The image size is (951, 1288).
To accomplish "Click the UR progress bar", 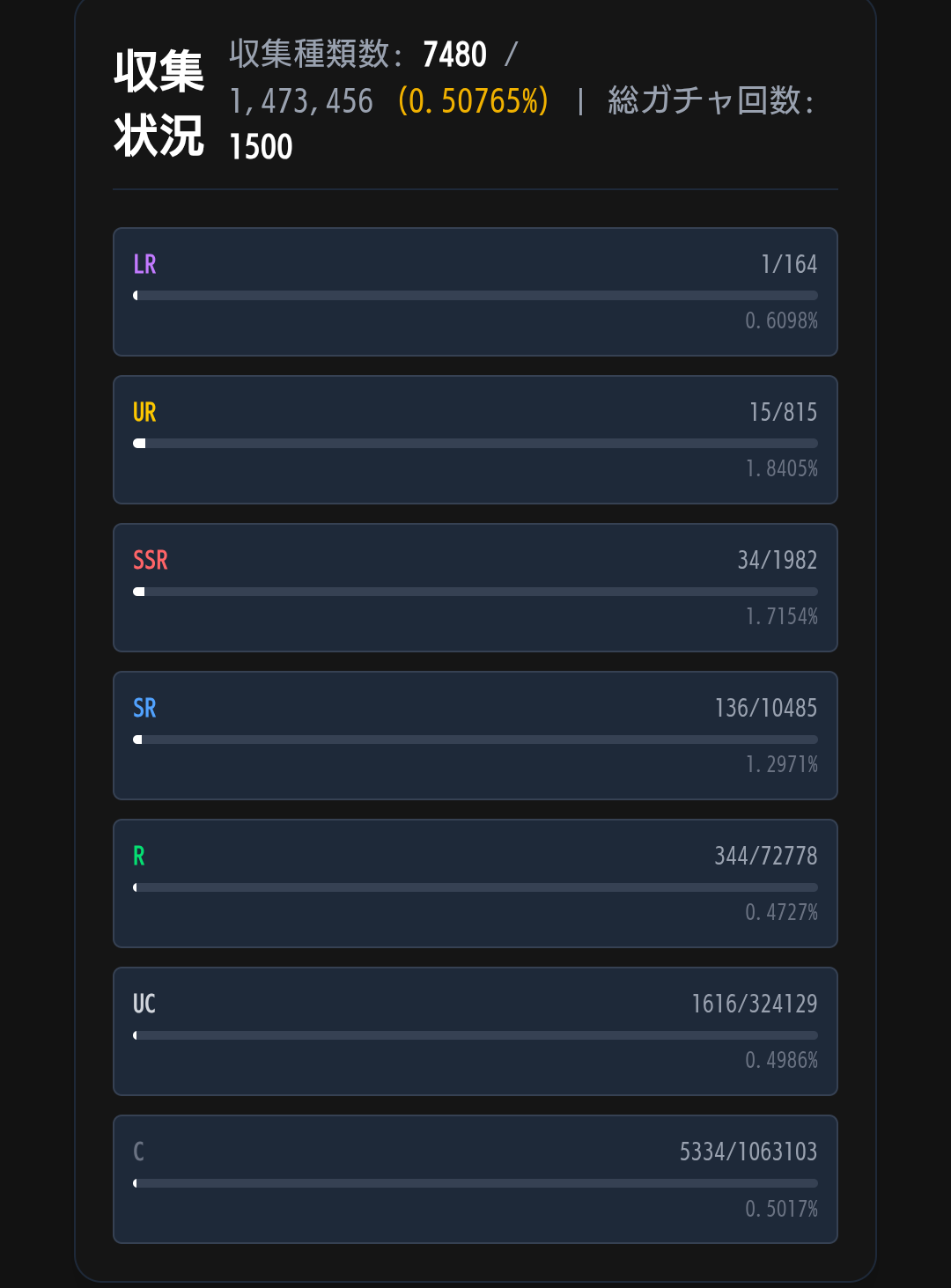I will pyautogui.click(x=475, y=444).
